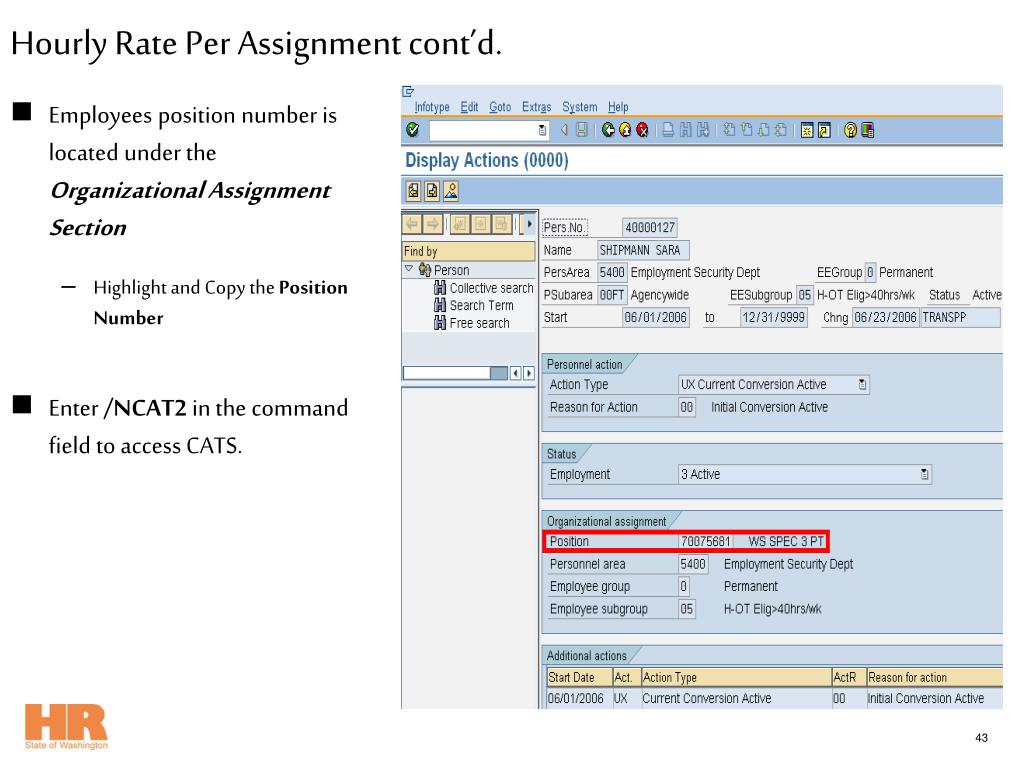The width and height of the screenshot is (1024, 768).
Task: Collapse the Person tree node
Action: tap(409, 269)
